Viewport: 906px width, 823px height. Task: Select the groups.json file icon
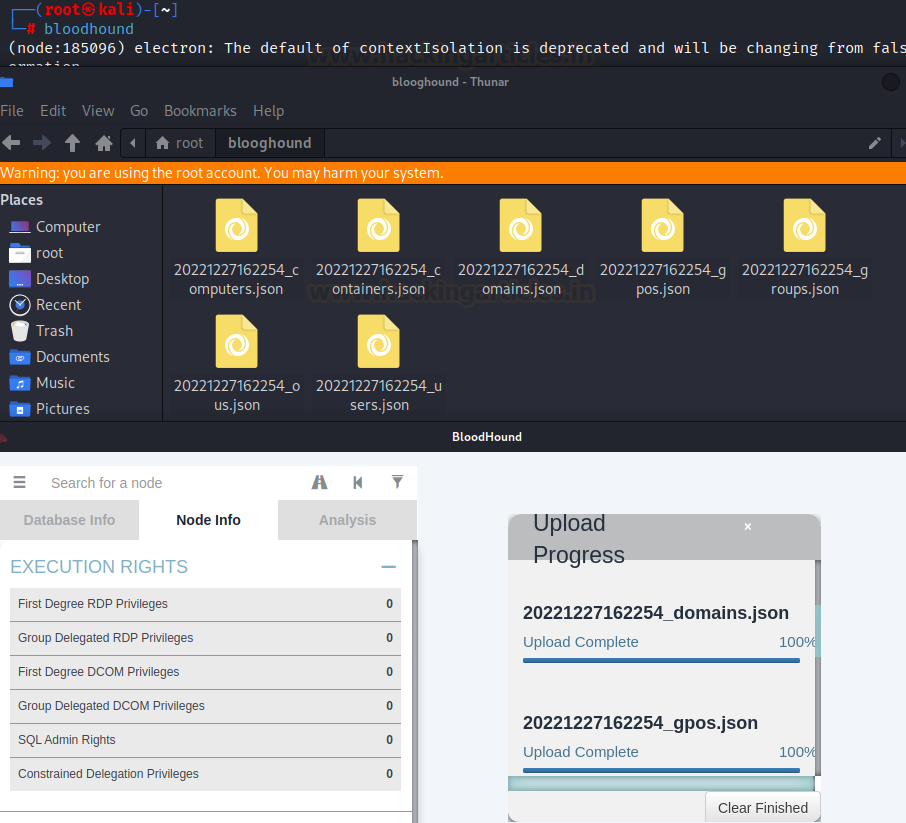[x=805, y=225]
